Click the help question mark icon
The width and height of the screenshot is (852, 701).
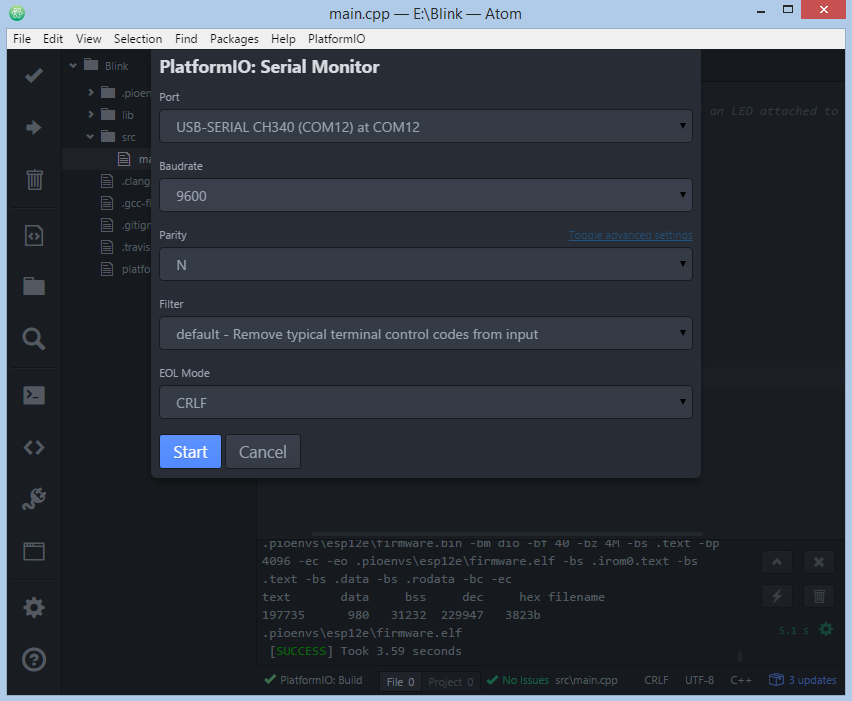click(34, 660)
